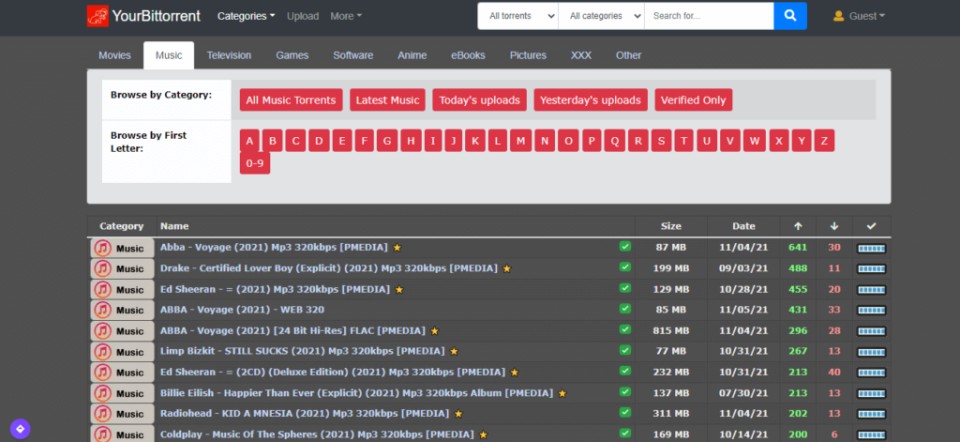Image resolution: width=960 pixels, height=442 pixels.
Task: Click music icon in Radiohead row
Action: point(103,414)
